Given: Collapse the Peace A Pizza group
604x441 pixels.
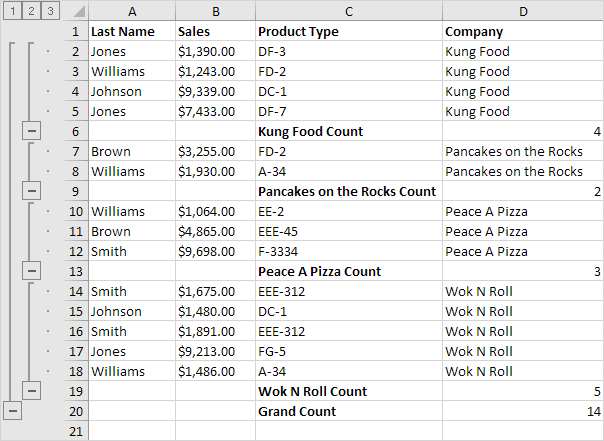Looking at the screenshot, I should coord(31,270).
